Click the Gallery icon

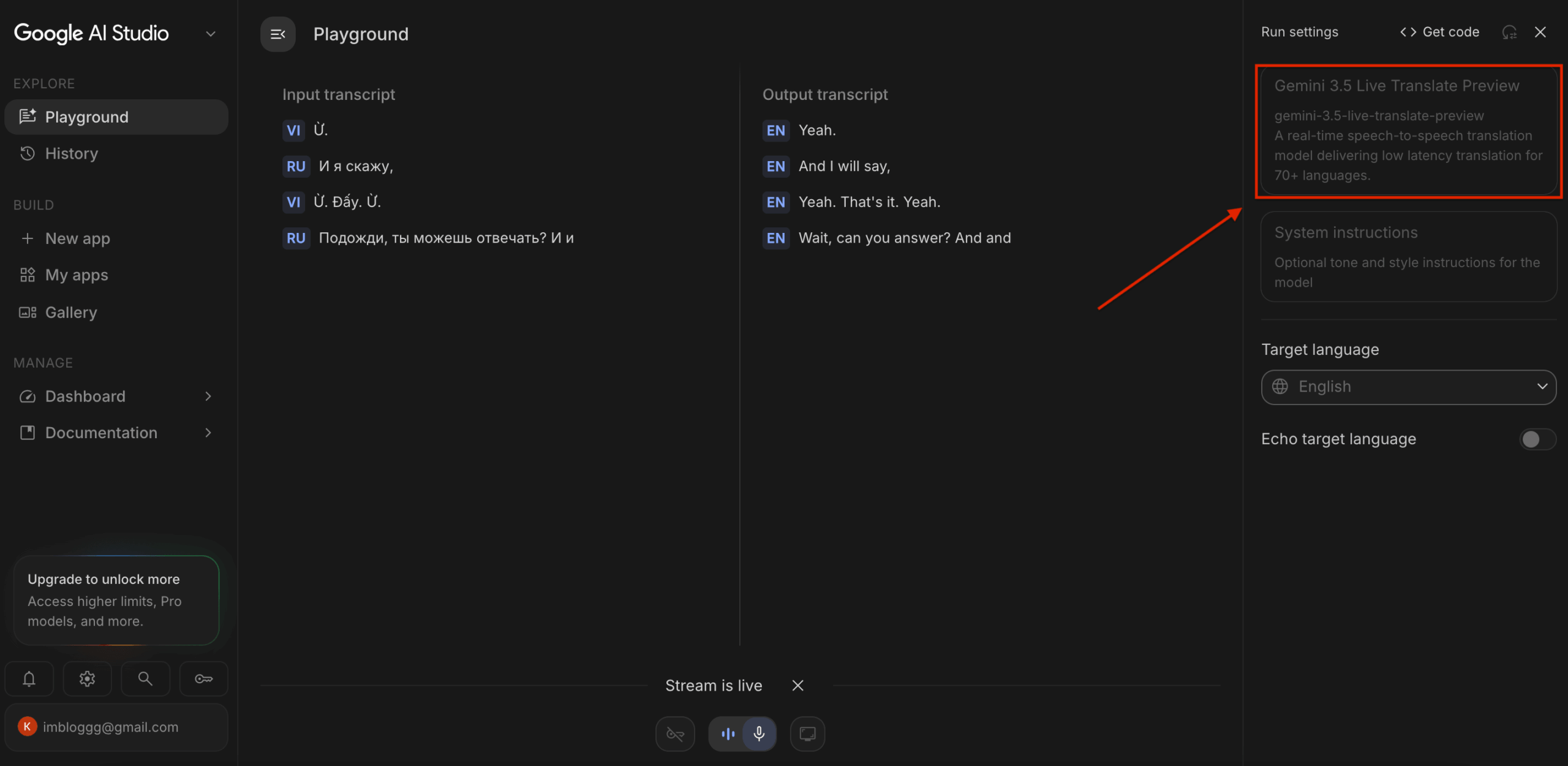pyautogui.click(x=28, y=313)
